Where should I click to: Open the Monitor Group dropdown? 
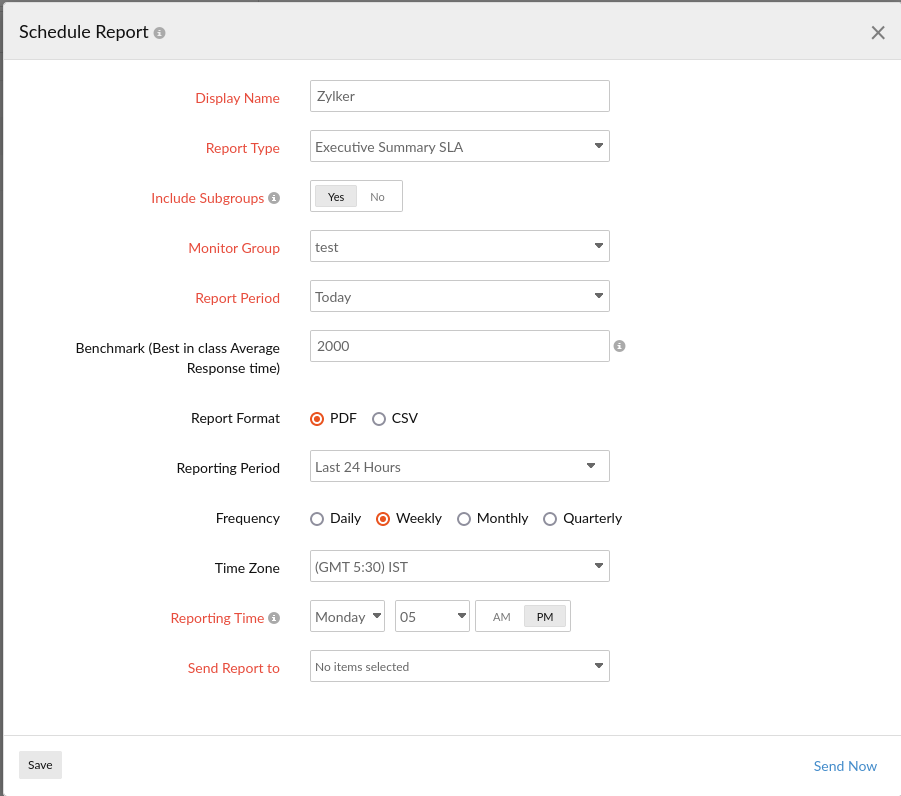tap(459, 246)
